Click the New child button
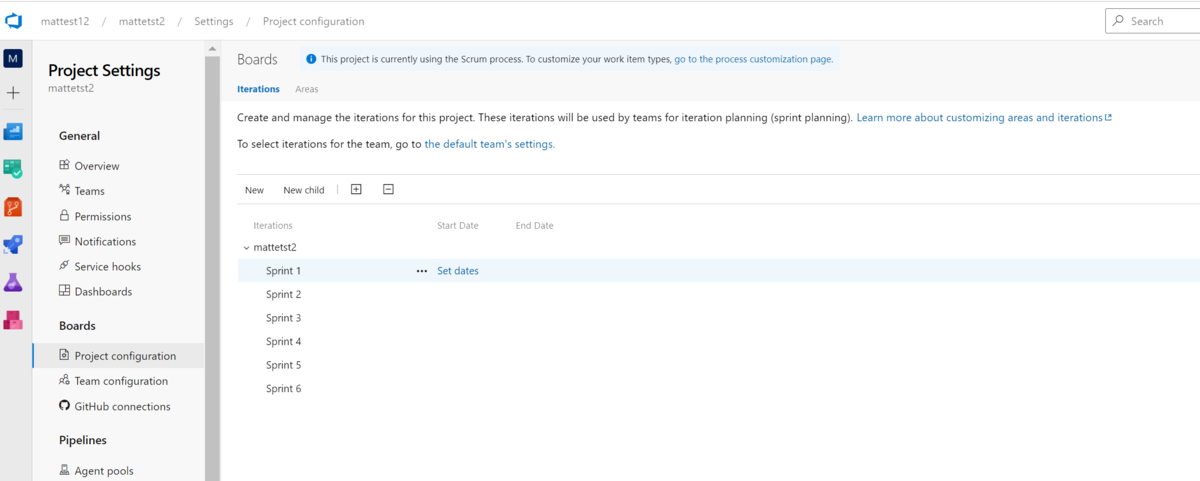 (x=304, y=190)
